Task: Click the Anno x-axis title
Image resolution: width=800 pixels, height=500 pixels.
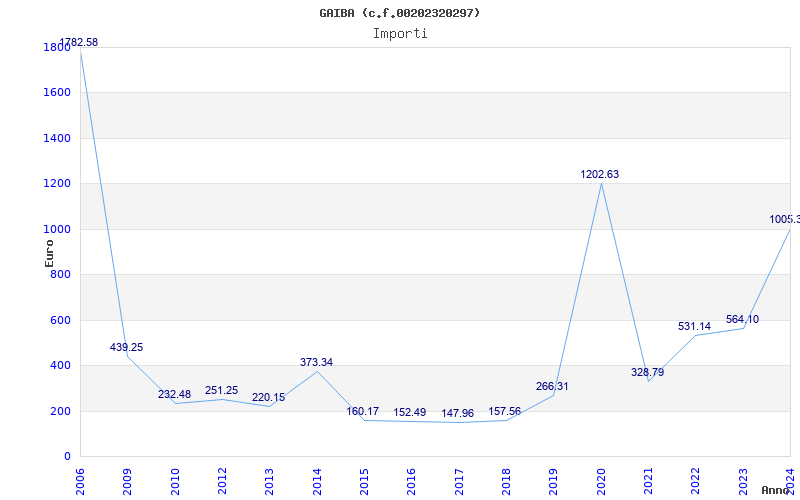Action: tap(775, 490)
